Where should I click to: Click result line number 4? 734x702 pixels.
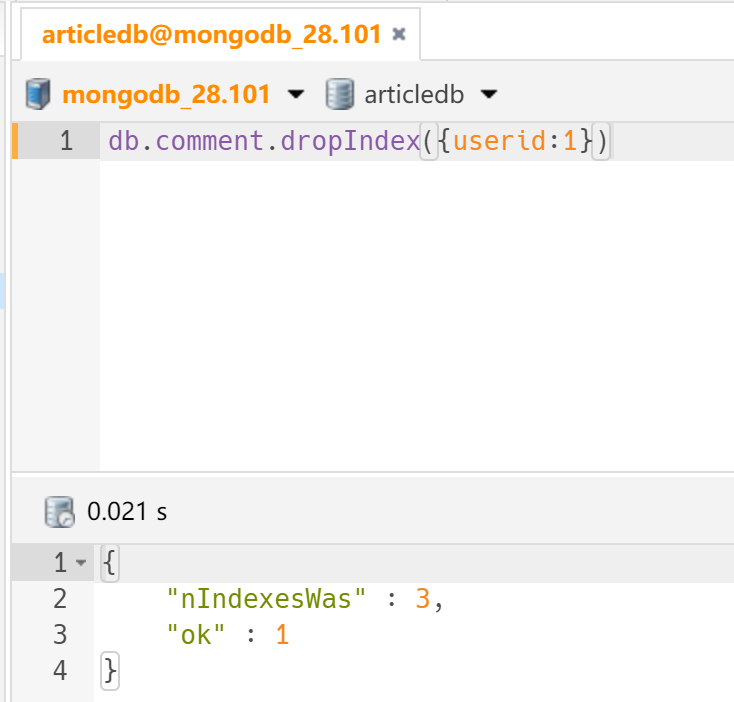pos(59,670)
